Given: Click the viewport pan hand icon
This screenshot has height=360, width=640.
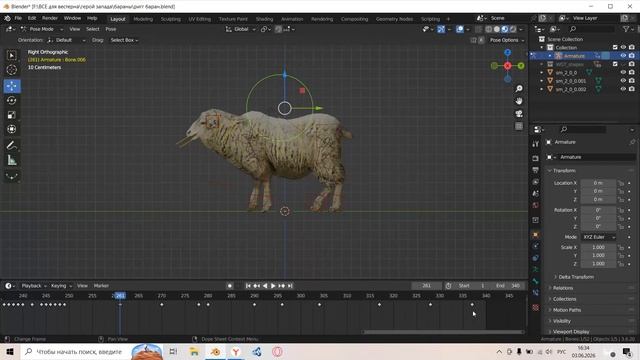Looking at the screenshot, I should (x=519, y=101).
